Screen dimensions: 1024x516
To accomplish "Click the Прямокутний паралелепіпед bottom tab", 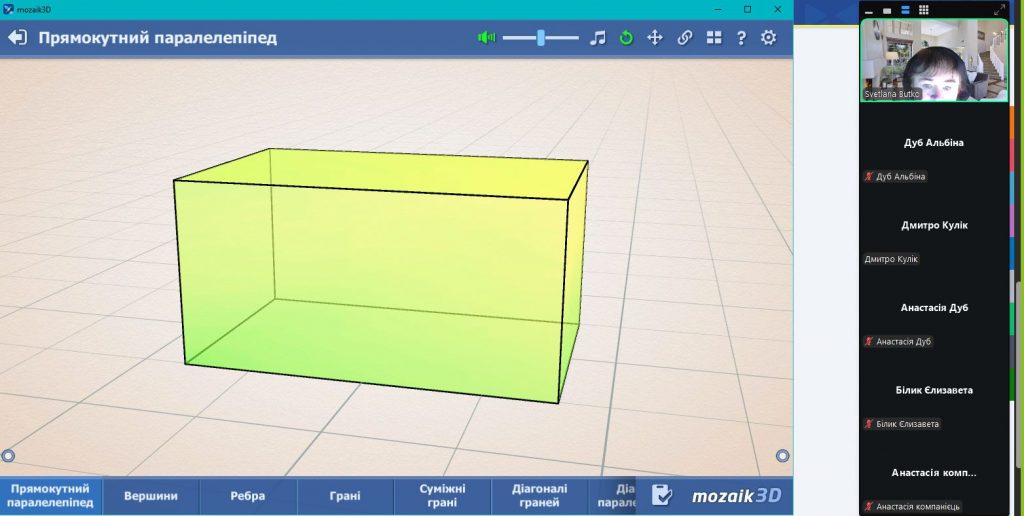I will 51,496.
